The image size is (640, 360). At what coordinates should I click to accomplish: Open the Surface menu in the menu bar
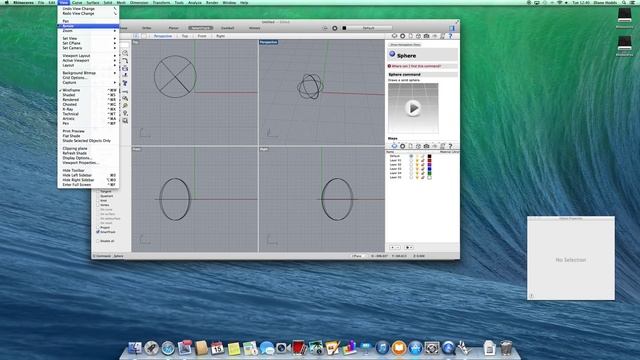click(93, 2)
